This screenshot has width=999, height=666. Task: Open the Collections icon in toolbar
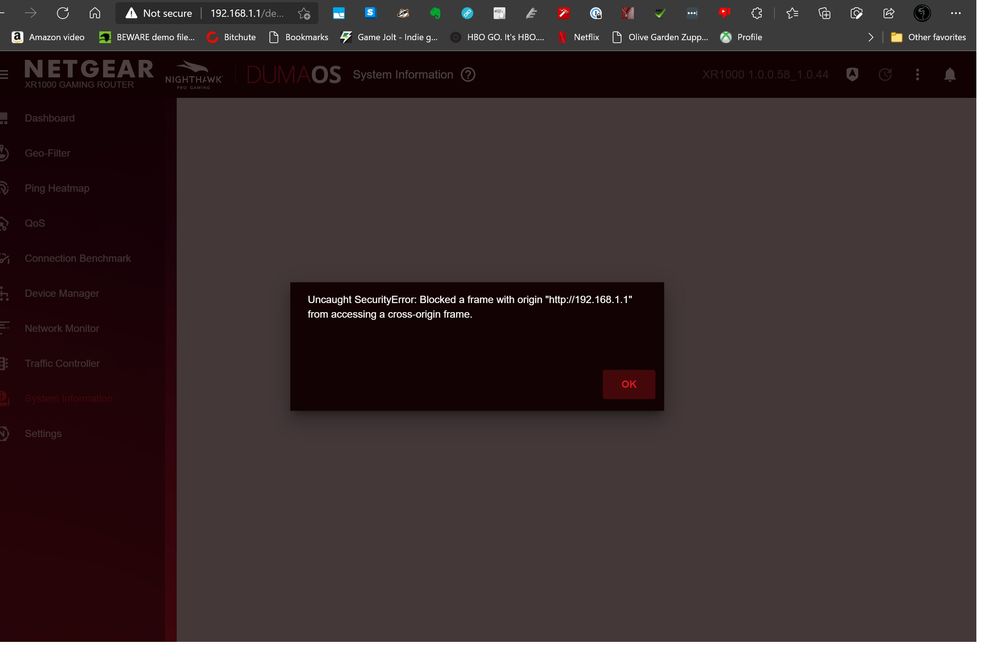(x=824, y=13)
